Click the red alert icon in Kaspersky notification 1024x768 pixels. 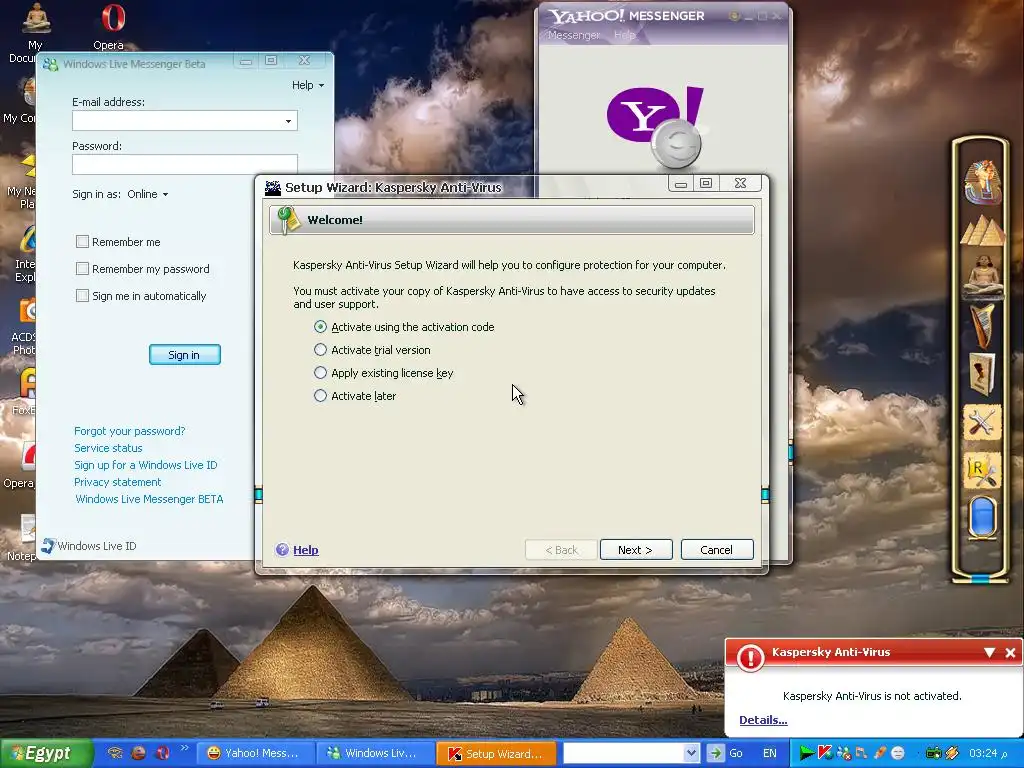tap(750, 657)
